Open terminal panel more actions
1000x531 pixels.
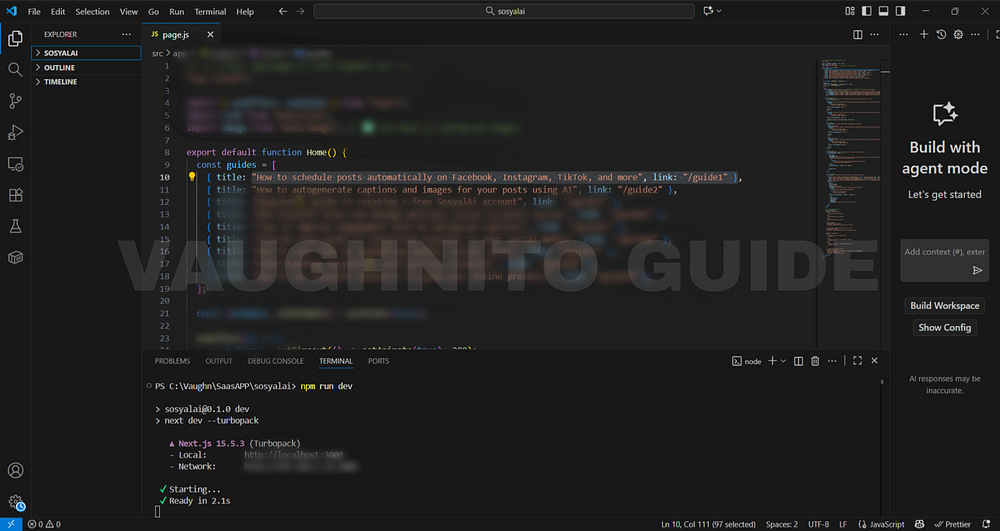[832, 361]
